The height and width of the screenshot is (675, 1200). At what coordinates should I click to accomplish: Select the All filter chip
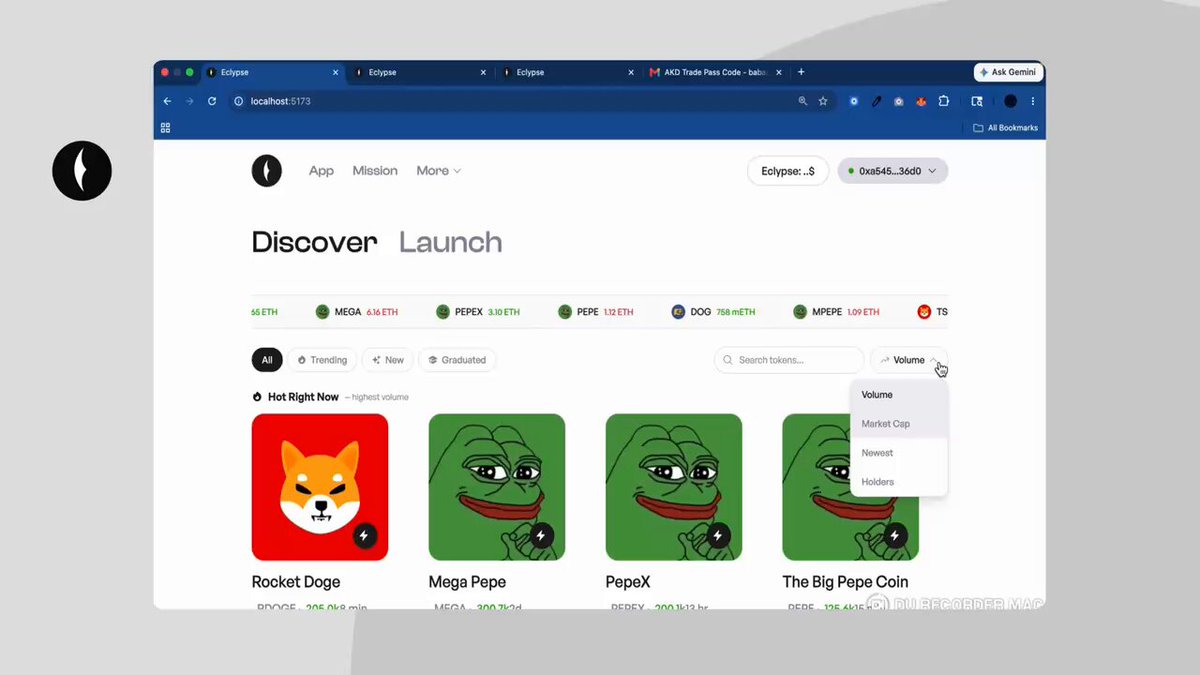[267, 360]
